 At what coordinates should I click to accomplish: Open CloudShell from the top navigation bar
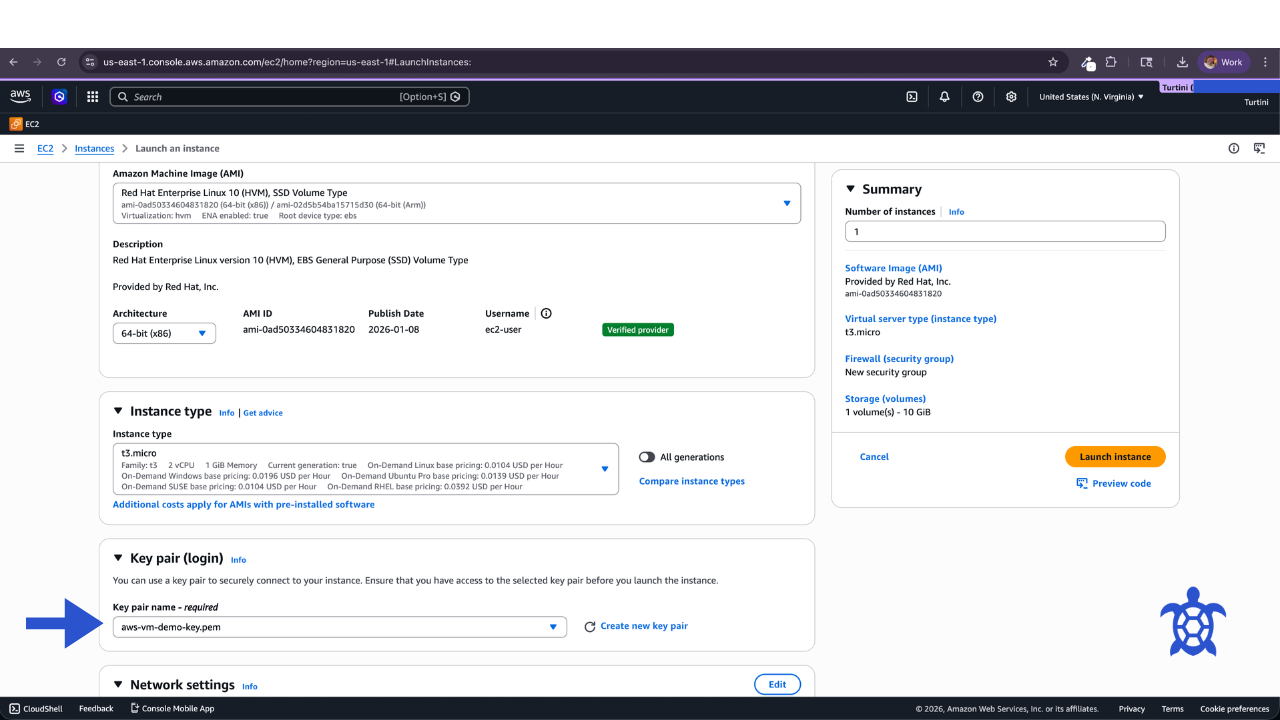[912, 97]
